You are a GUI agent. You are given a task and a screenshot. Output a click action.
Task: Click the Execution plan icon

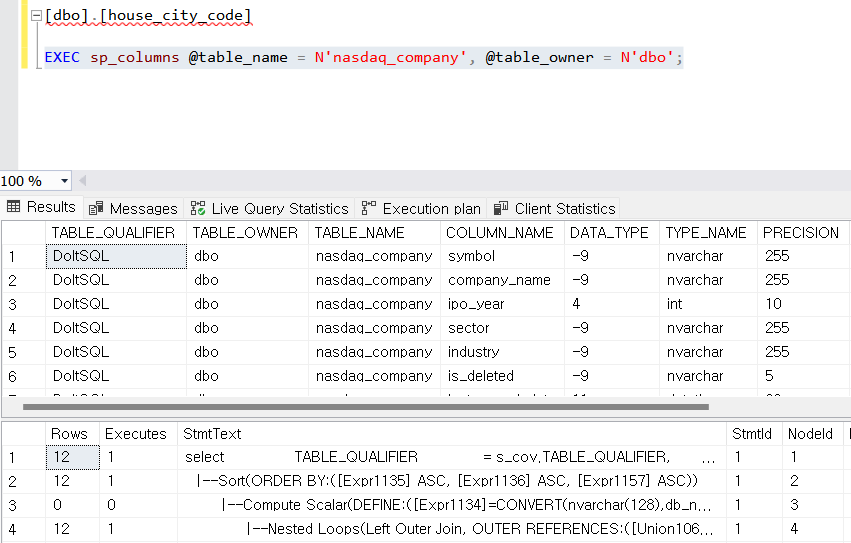369,208
